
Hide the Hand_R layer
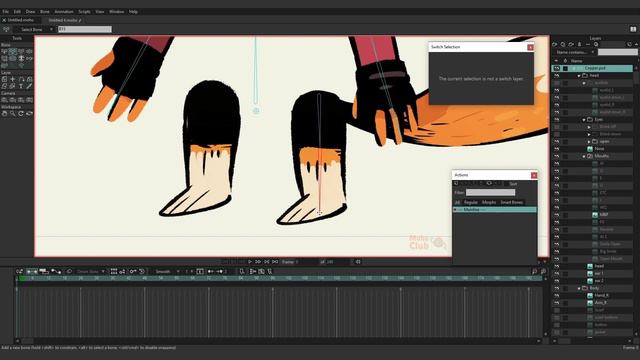(x=557, y=296)
